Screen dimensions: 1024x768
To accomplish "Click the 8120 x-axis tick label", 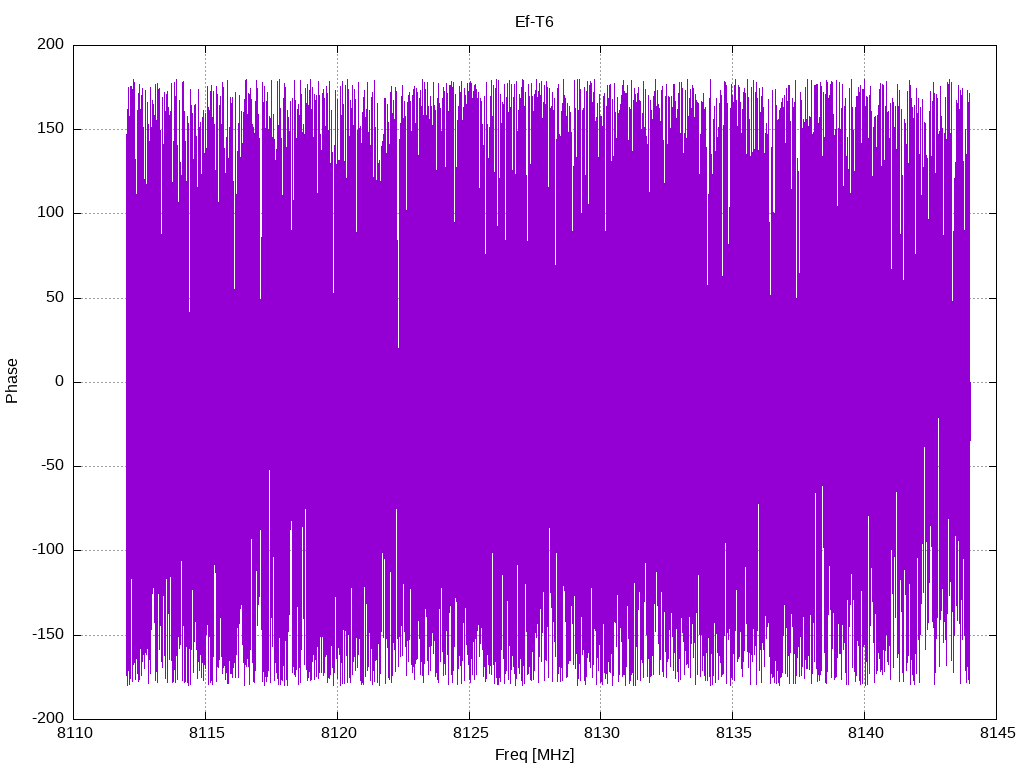I will coord(338,733).
